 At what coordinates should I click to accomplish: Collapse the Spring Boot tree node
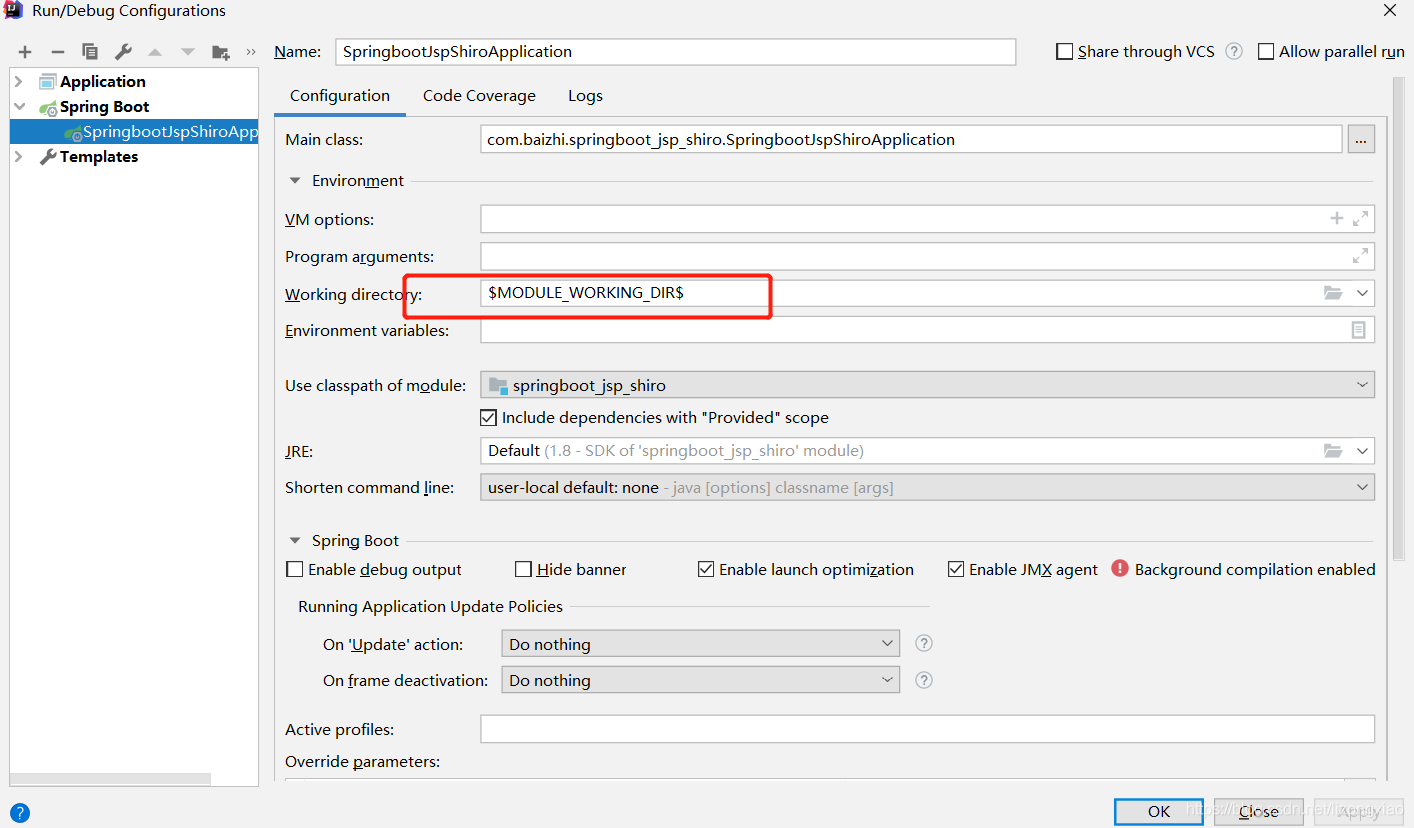tap(19, 107)
